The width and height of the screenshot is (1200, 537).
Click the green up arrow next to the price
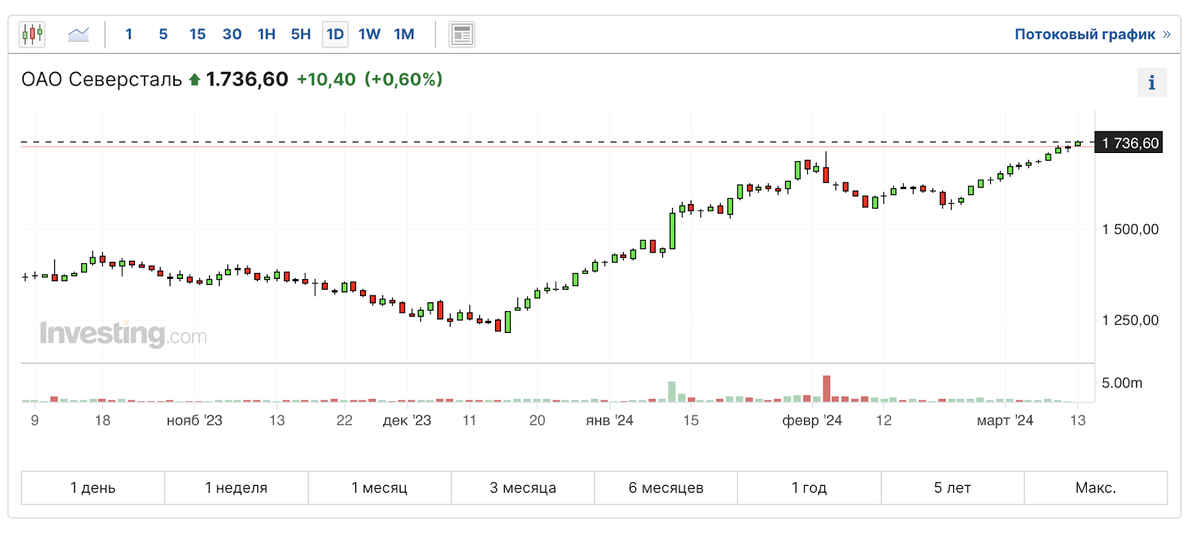194,80
